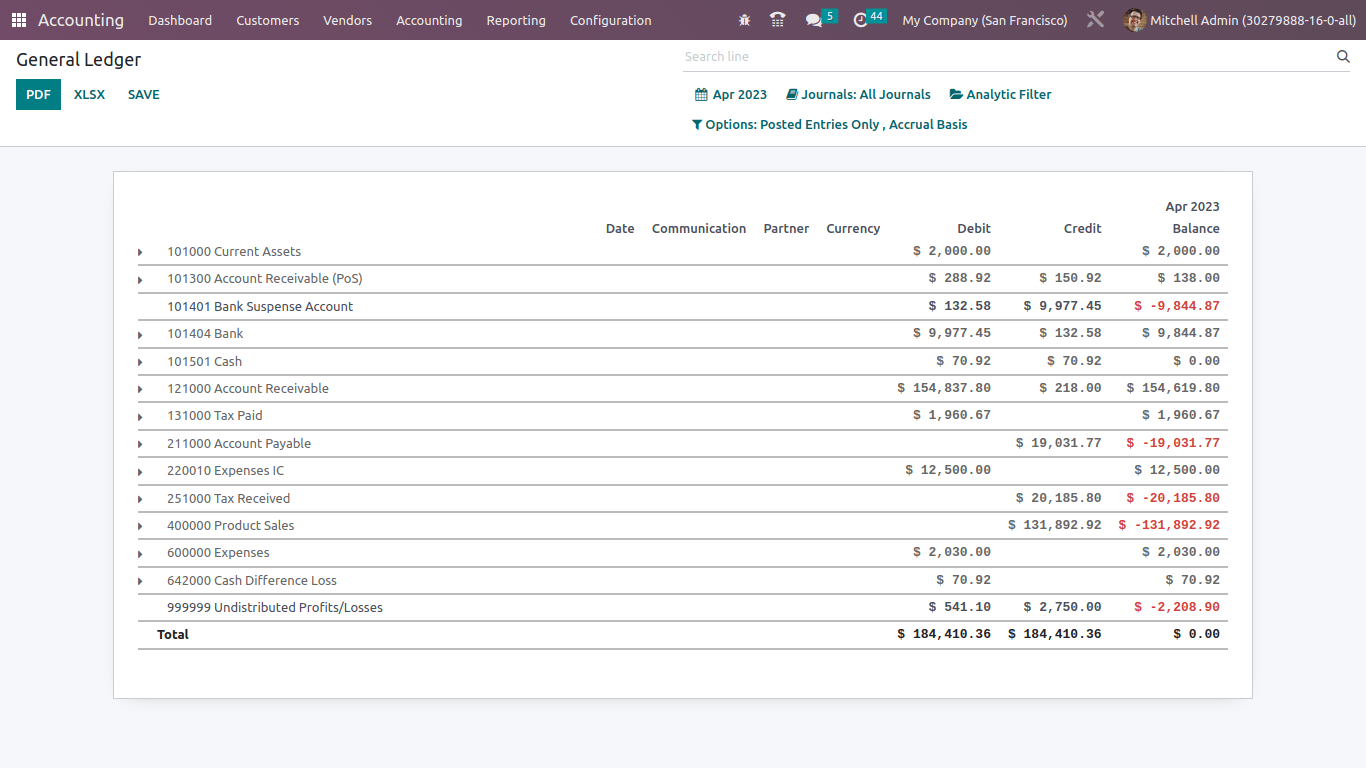The image size is (1366, 768).
Task: Open the Analytic Filter dropdown
Action: [x=1000, y=95]
